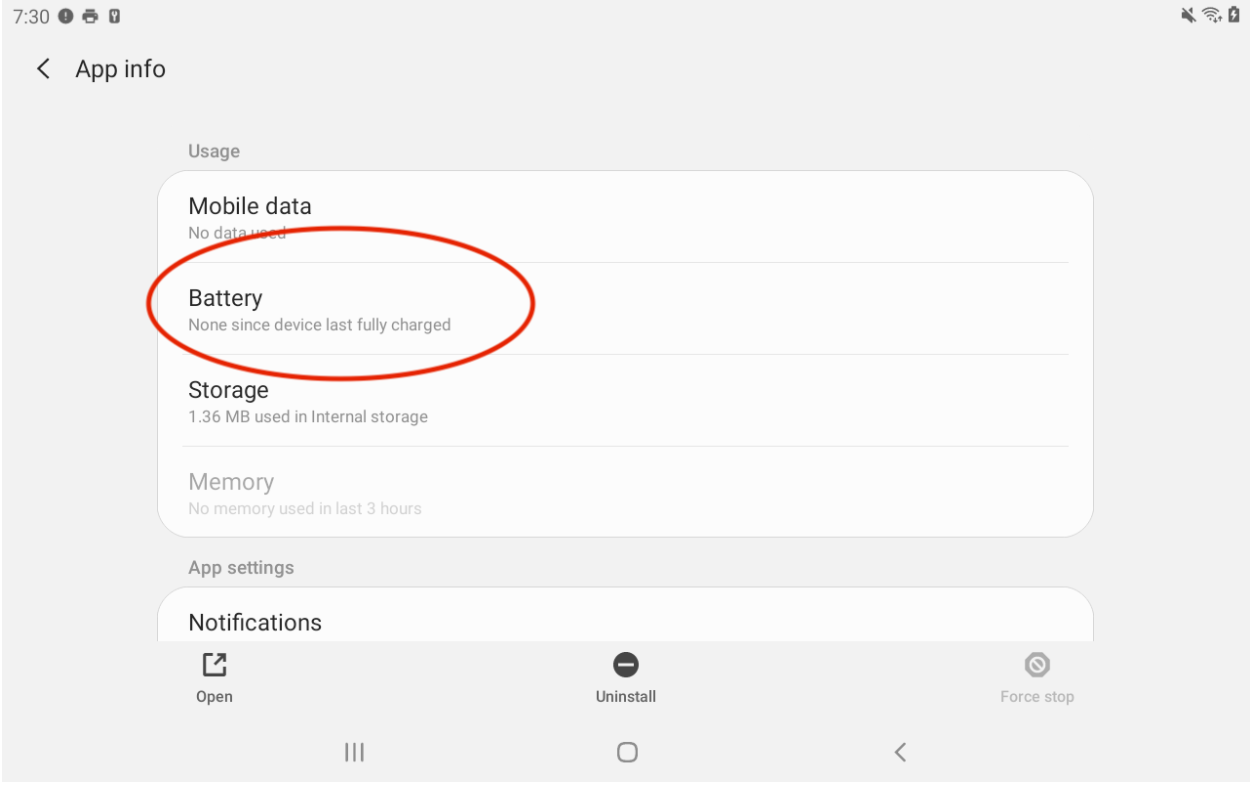Tap the Wi-Fi status bar icon
The image size is (1250, 786).
click(1213, 16)
